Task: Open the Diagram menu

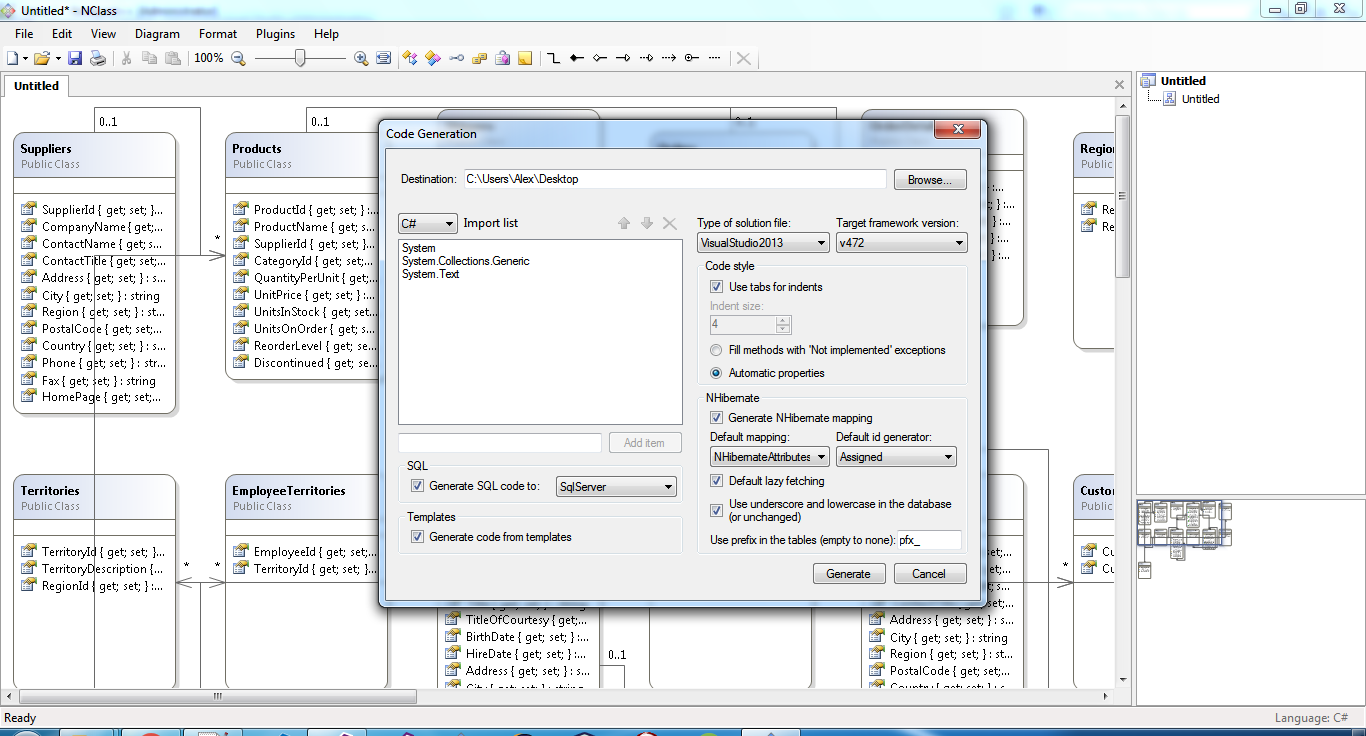Action: 157,33
